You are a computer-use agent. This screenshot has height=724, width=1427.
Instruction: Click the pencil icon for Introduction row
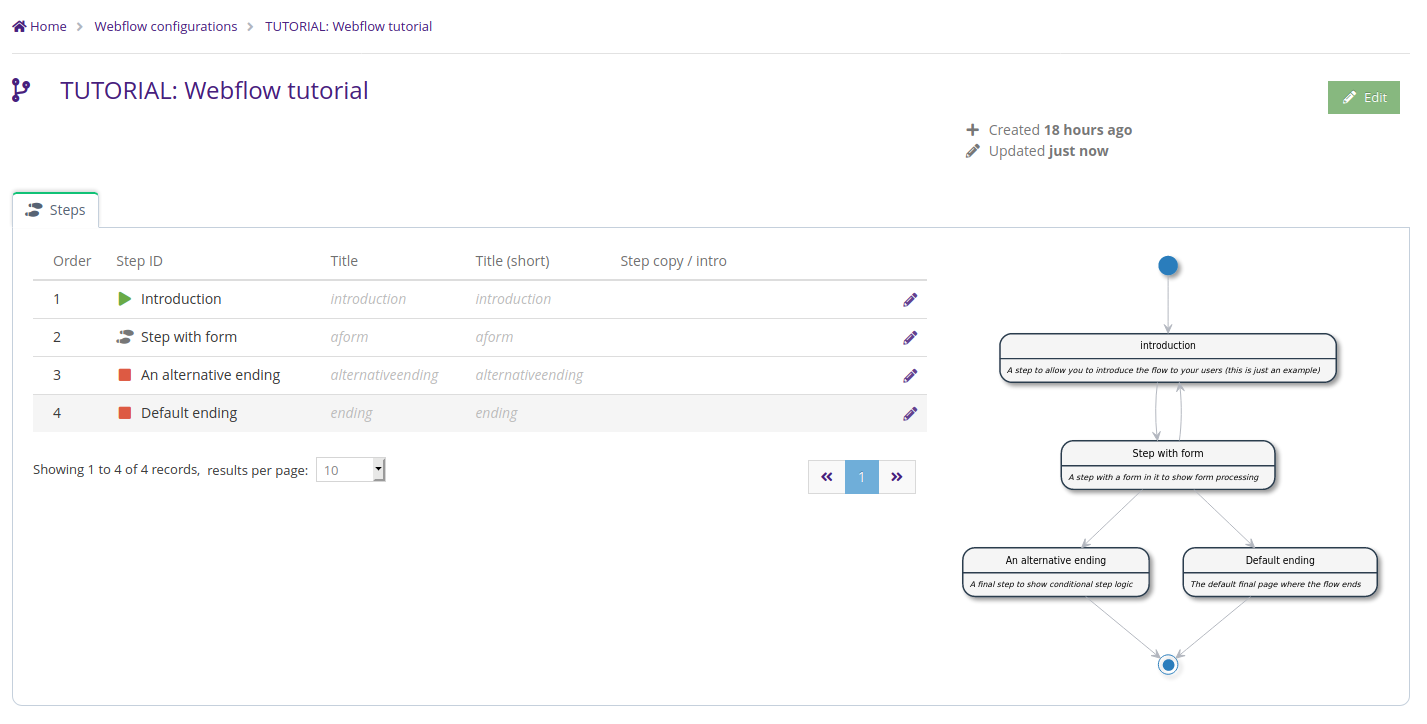[910, 299]
